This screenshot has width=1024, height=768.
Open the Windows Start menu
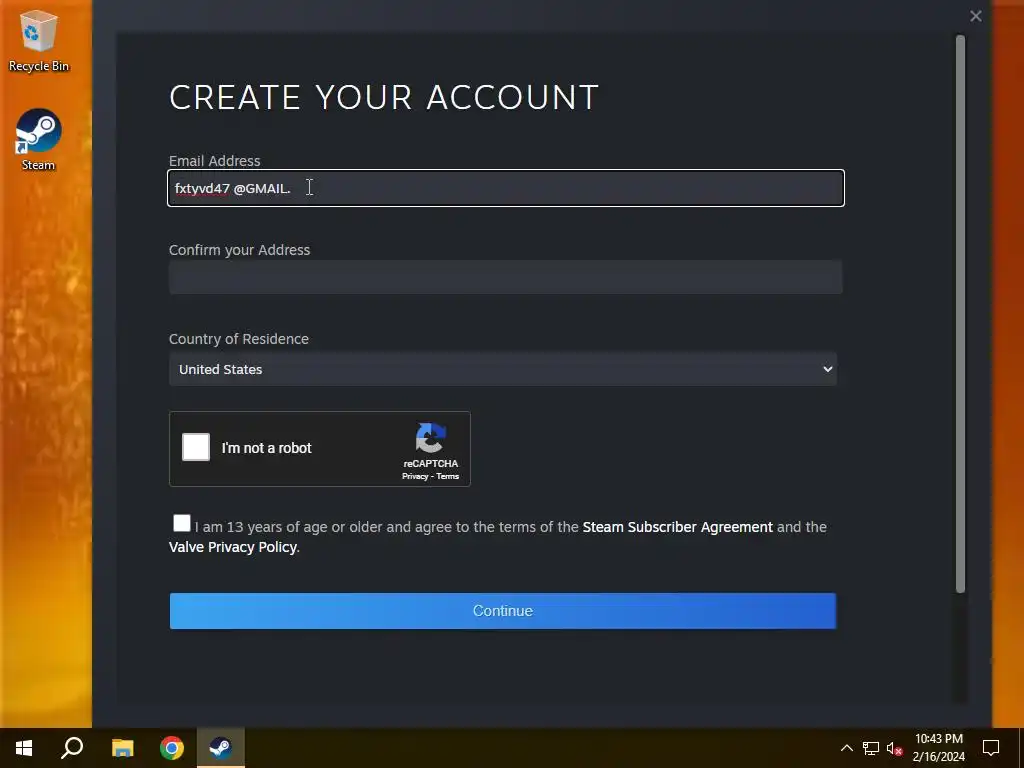coord(24,748)
